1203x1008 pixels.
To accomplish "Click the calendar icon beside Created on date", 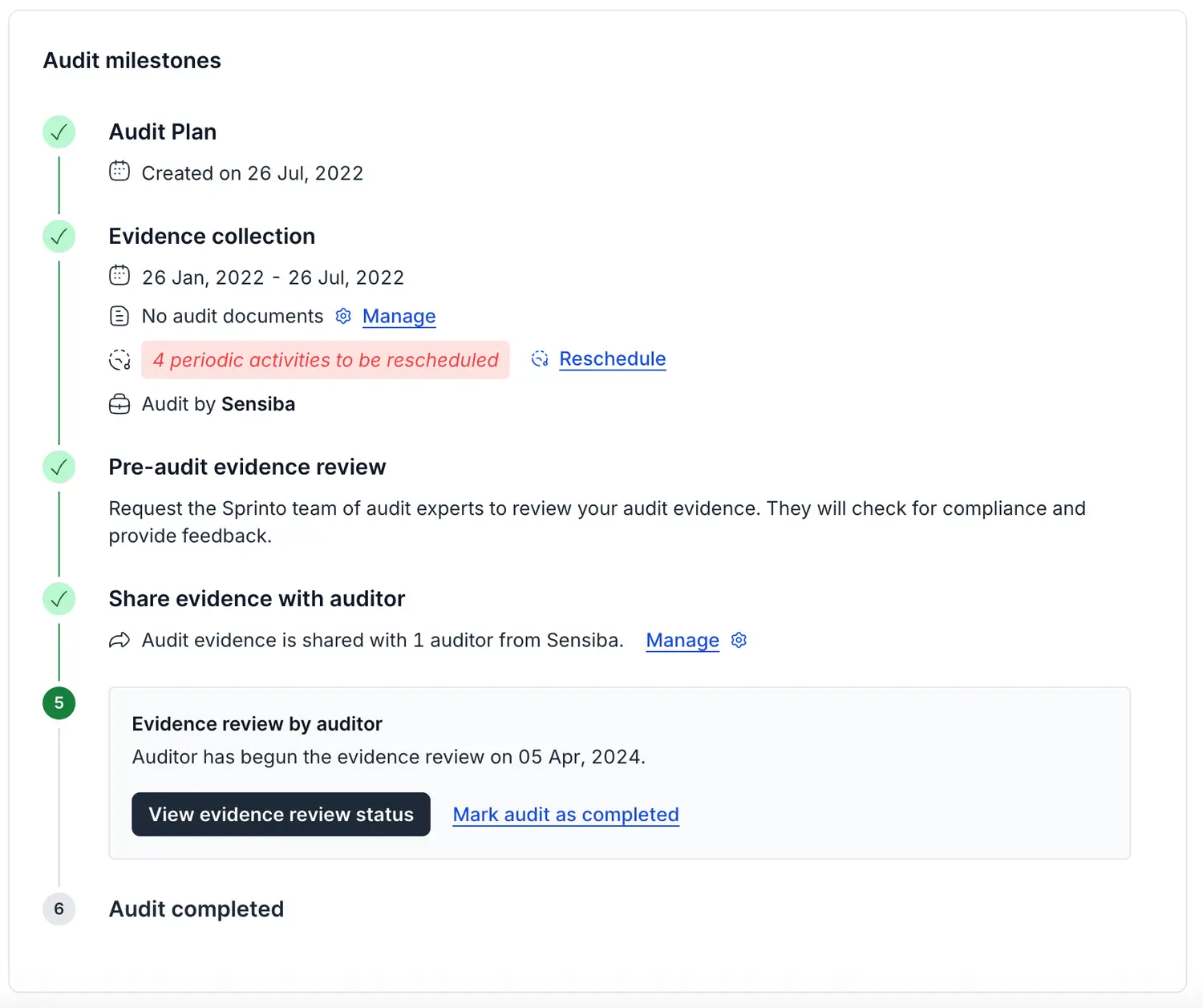I will point(119,172).
